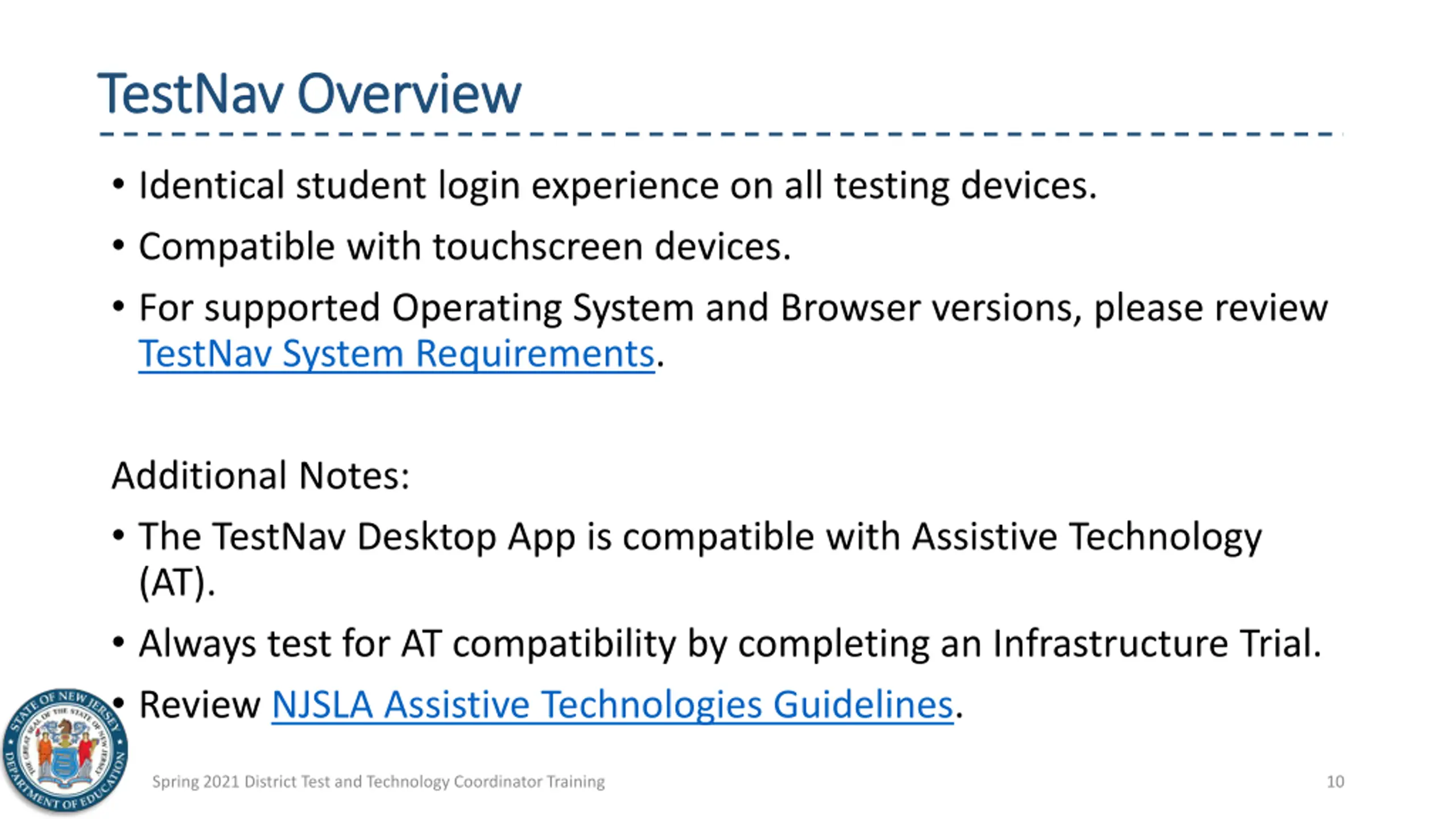Click the bullet dot before Always test
Screen dimensions: 1456x819
click(x=118, y=643)
